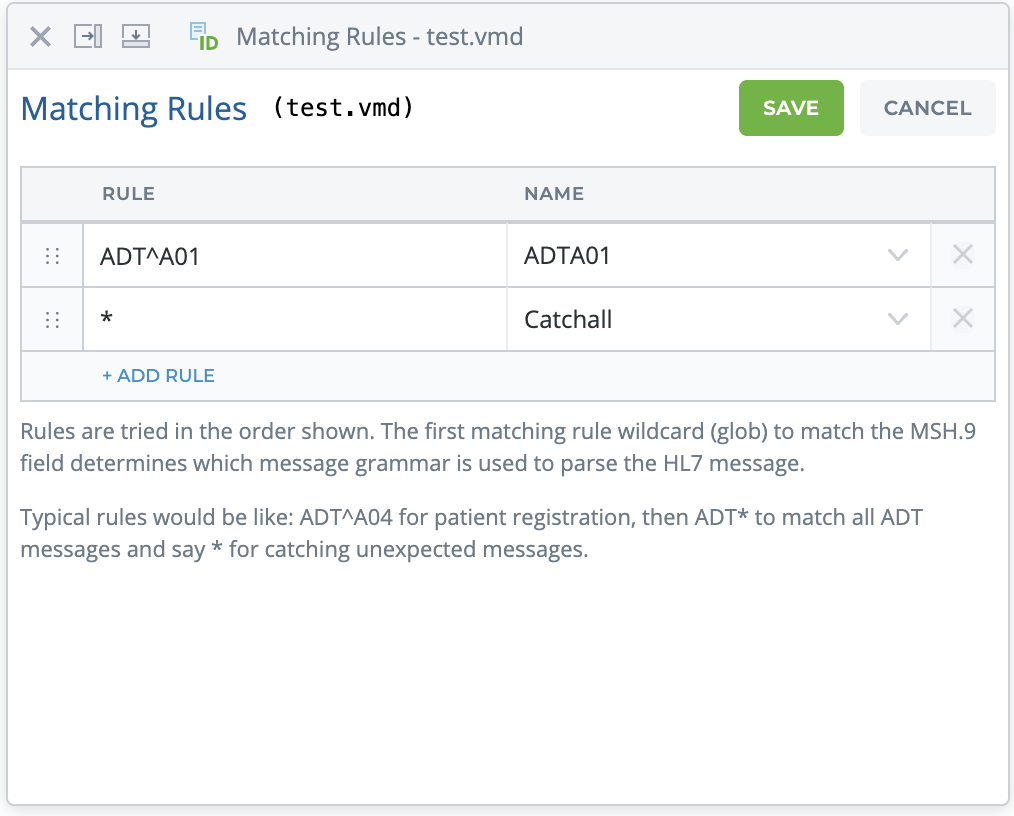Image resolution: width=1014 pixels, height=816 pixels.
Task: Click the * wildcard rule input field
Action: 294,320
